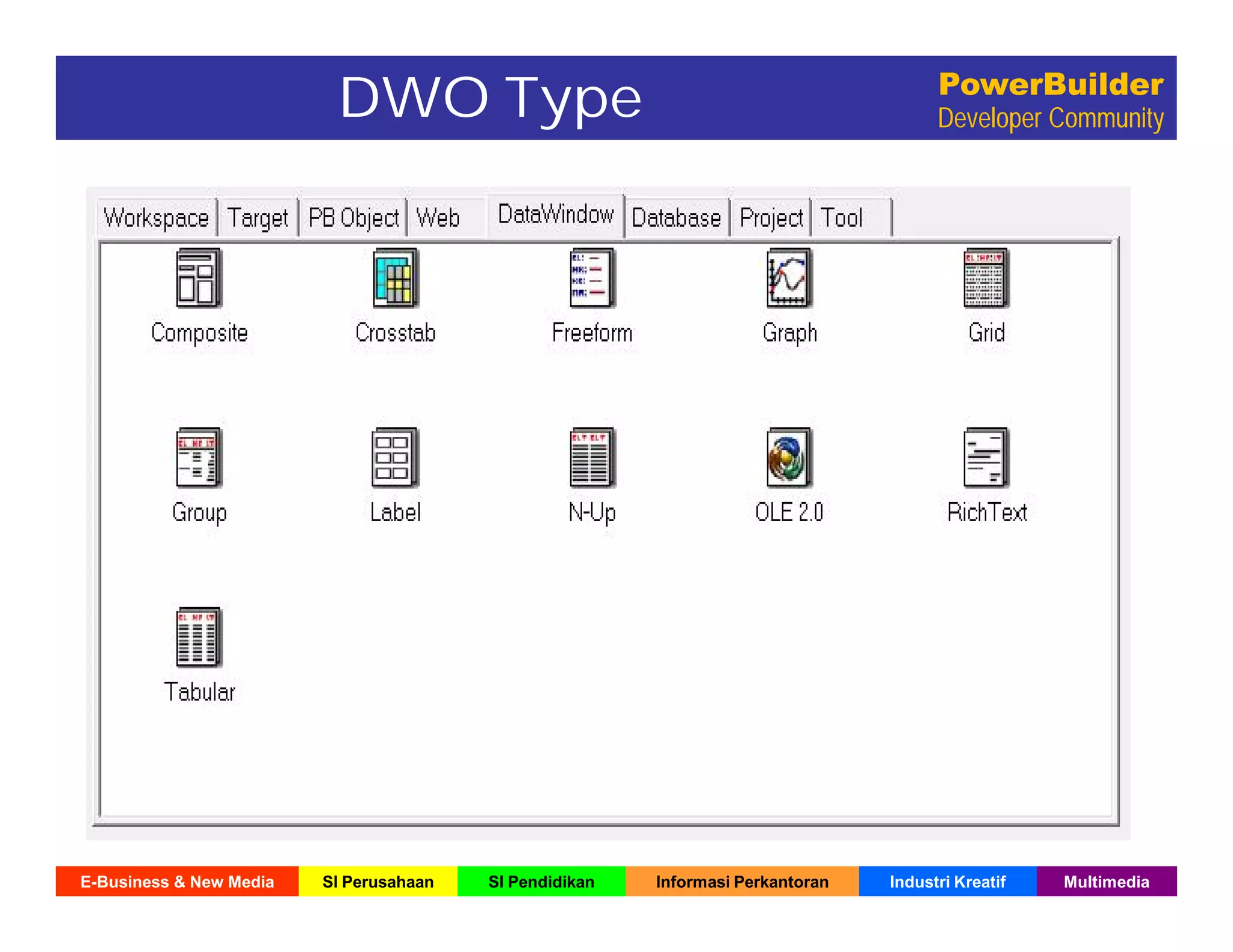Image resolution: width=1233 pixels, height=952 pixels.
Task: Pick the Tabular DataWindow icon
Action: click(199, 637)
